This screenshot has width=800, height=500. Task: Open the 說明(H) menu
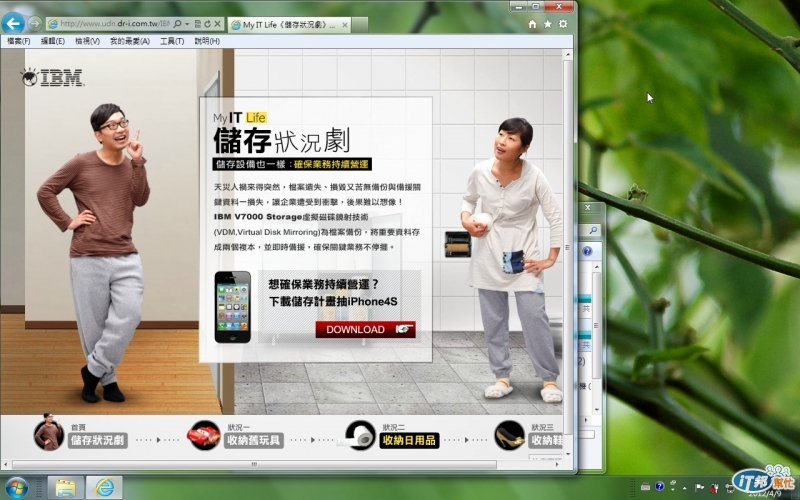click(x=207, y=41)
